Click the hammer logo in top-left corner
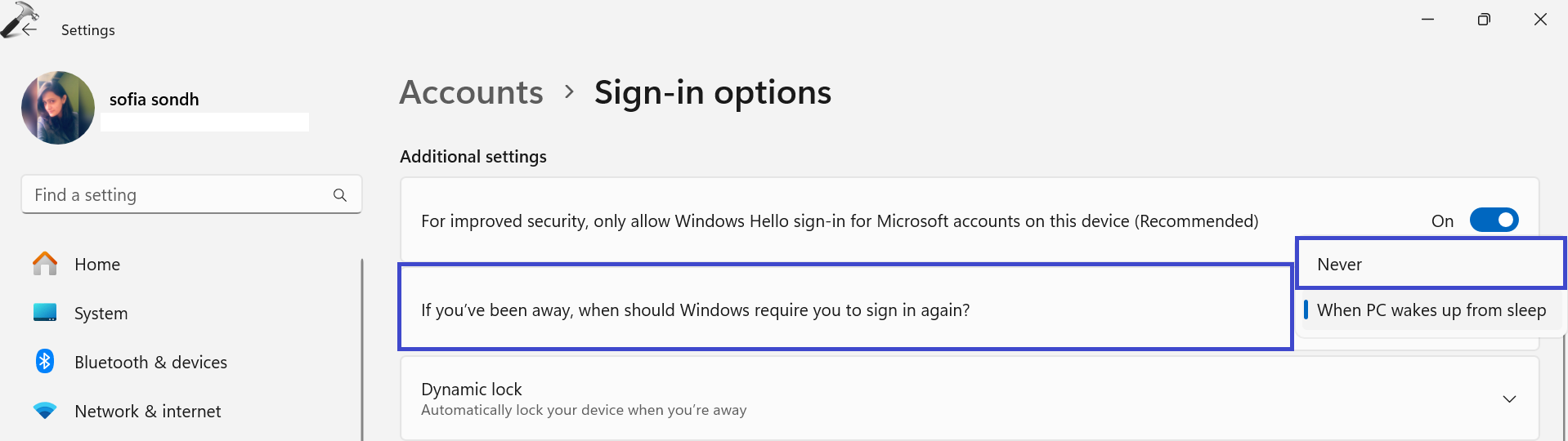Image resolution: width=1568 pixels, height=441 pixels. (x=18, y=18)
